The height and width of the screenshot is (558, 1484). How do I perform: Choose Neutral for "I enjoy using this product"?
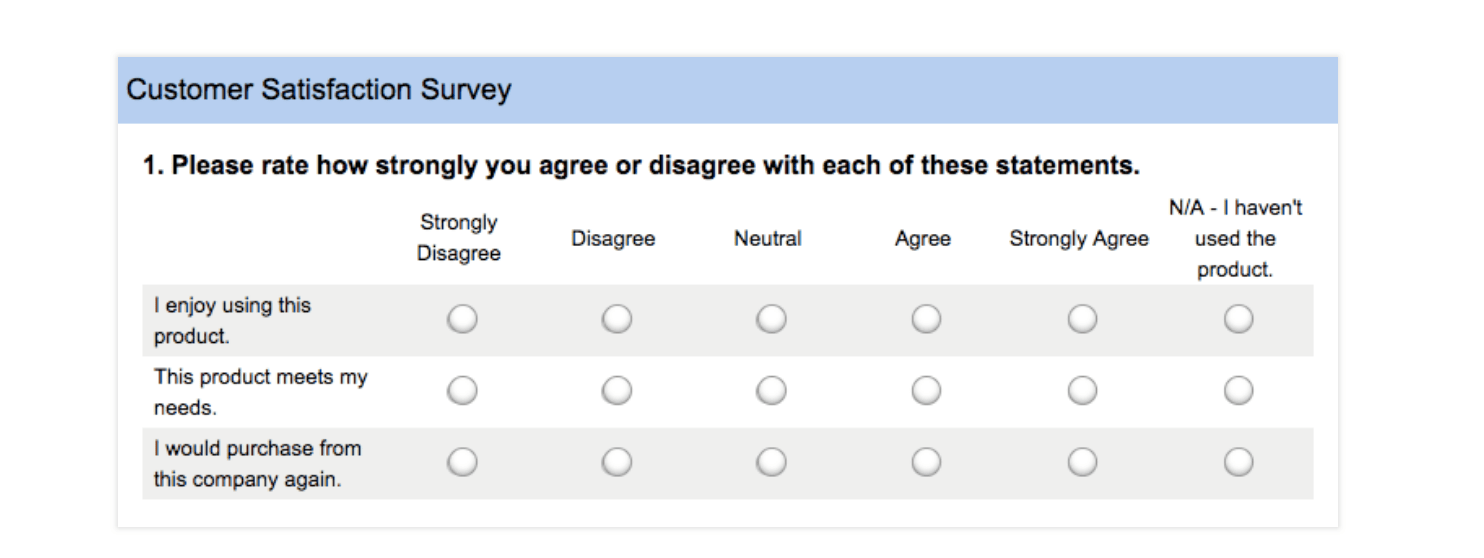click(771, 319)
